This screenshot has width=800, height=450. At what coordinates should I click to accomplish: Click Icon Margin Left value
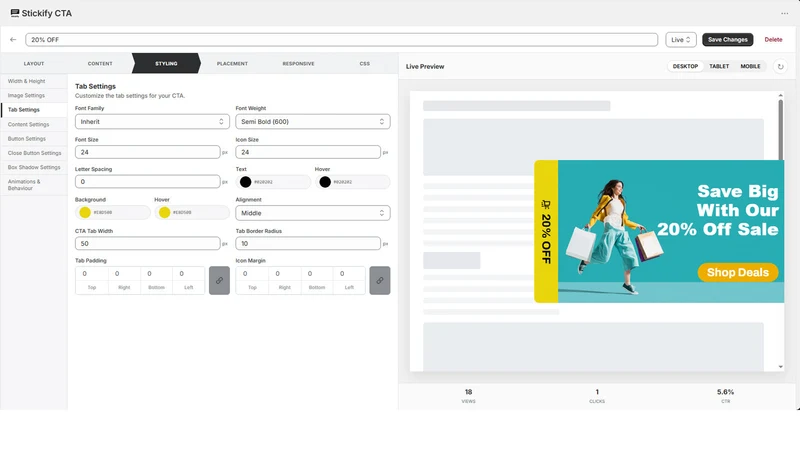349,274
